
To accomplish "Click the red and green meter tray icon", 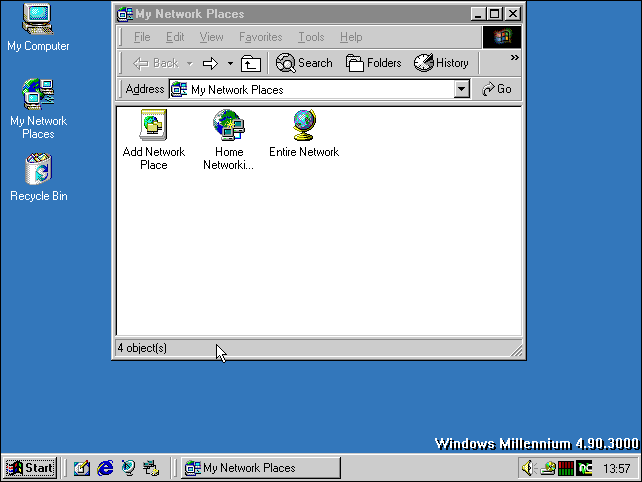I will point(566,468).
